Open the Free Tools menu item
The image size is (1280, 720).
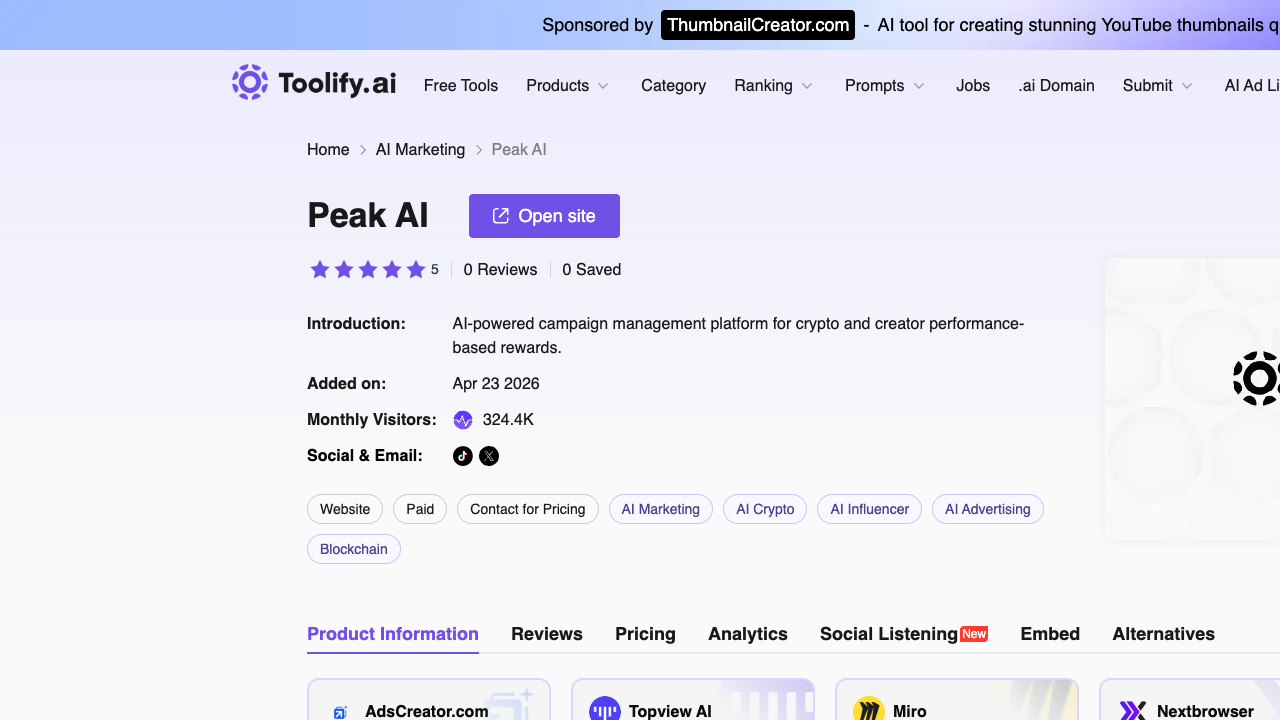coord(461,86)
